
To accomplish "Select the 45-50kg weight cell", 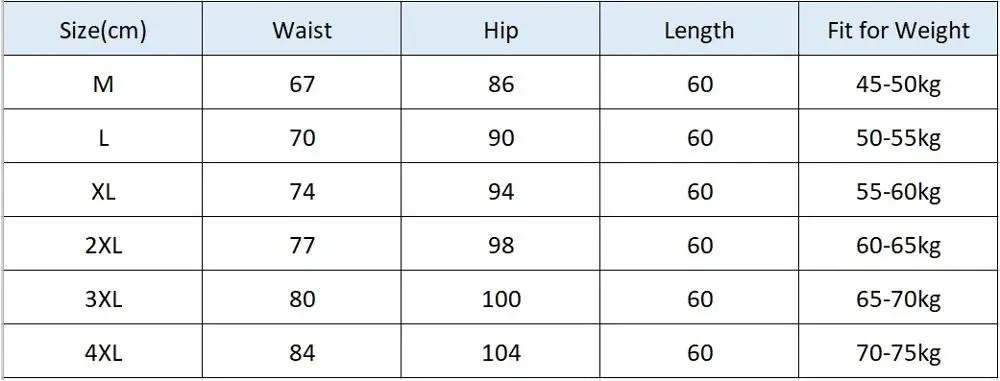I will 898,83.
